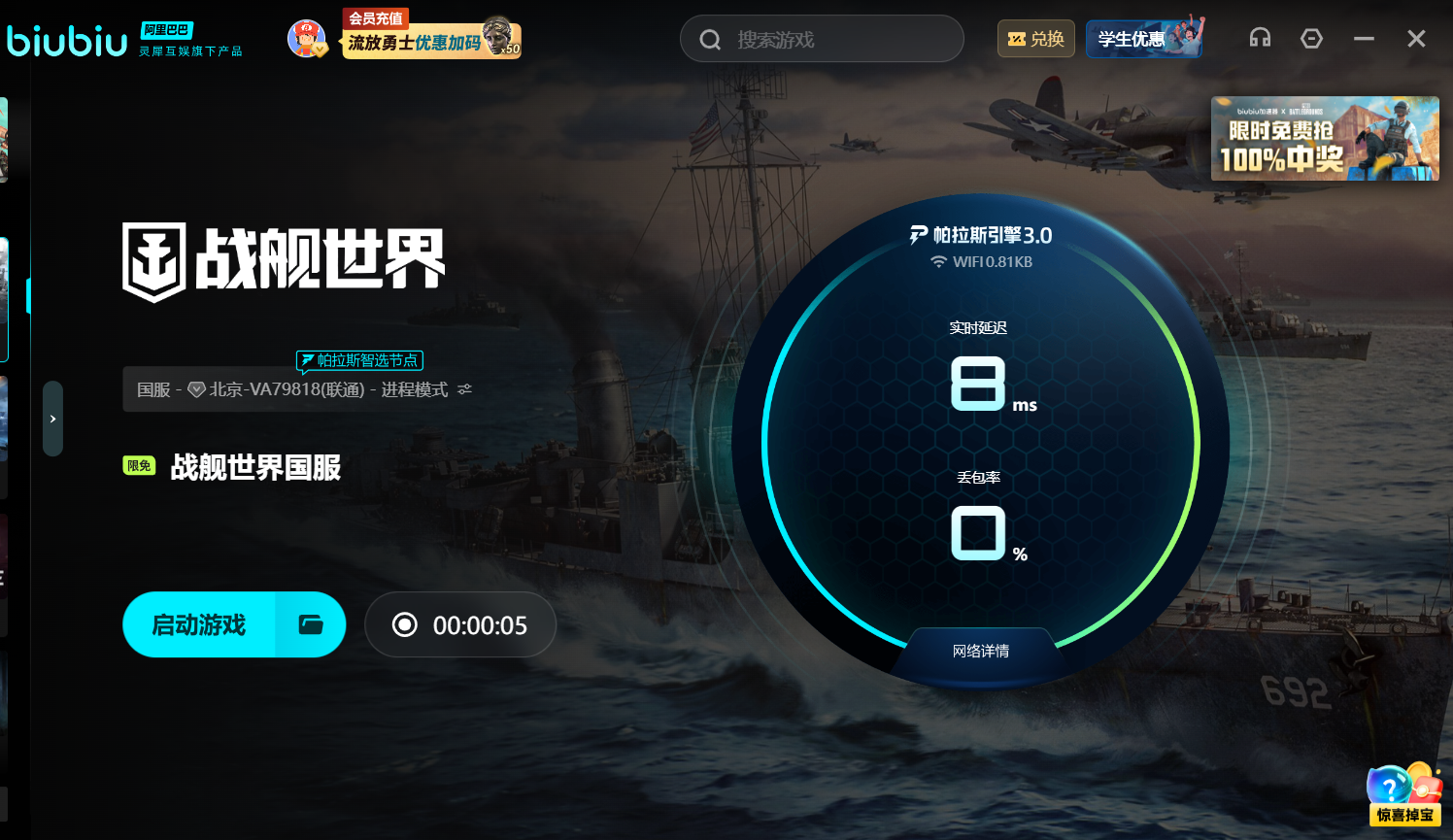Open the 限时免费抢 100%中奖 banner
Viewport: 1453px width, 840px height.
tap(1325, 138)
